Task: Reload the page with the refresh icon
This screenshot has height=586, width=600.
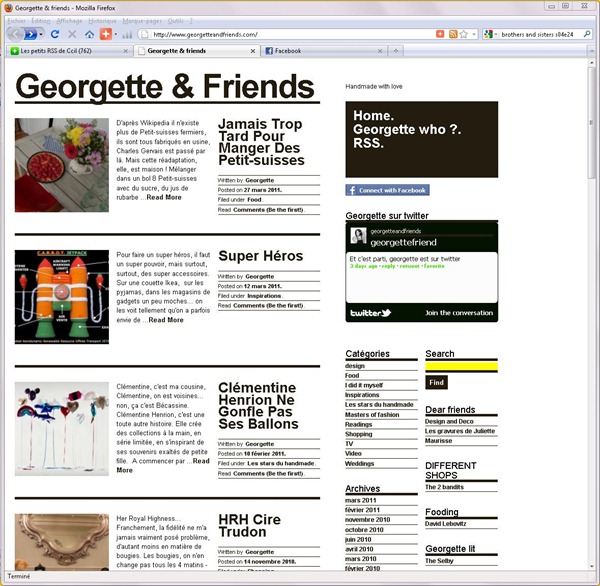Action: point(55,34)
